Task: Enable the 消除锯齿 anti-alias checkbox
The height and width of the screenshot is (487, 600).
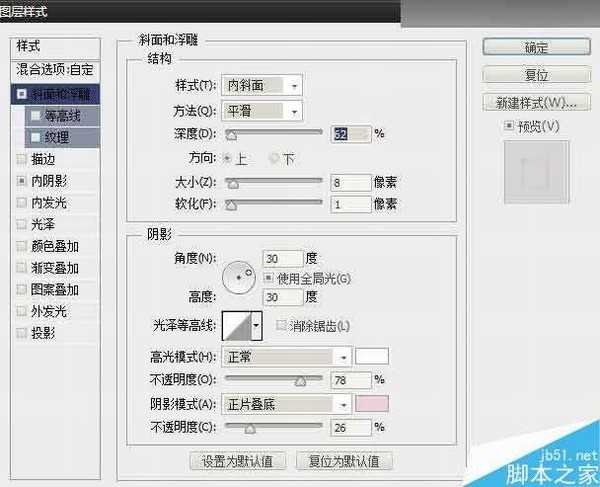Action: 281,325
